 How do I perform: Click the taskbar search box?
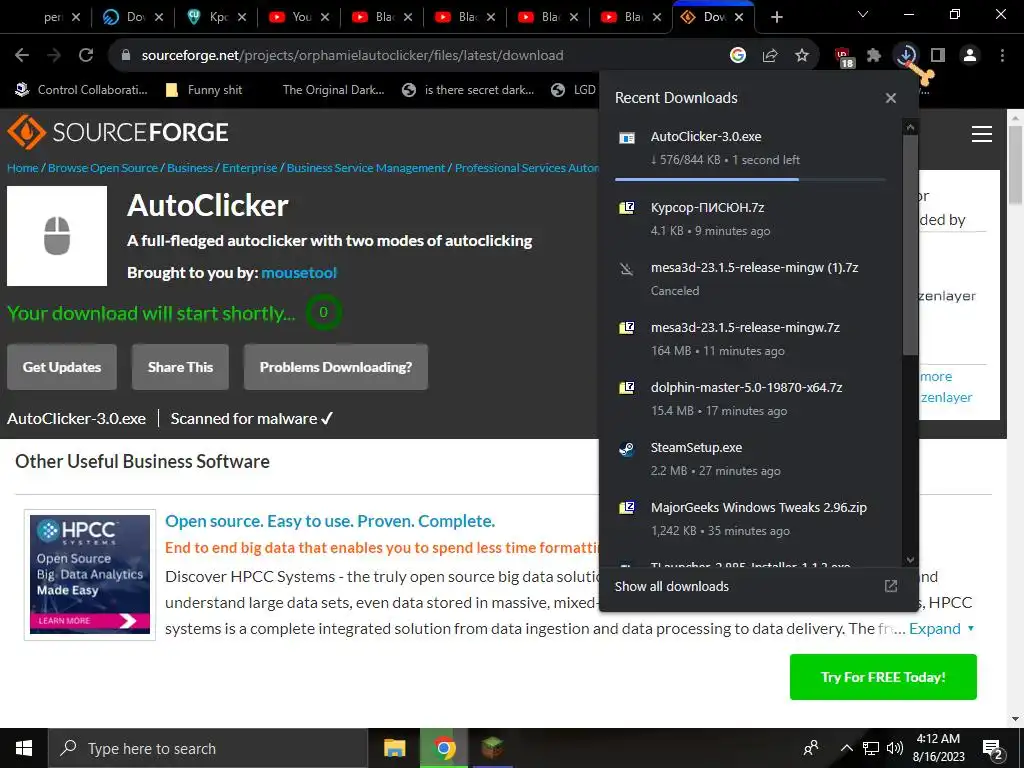tap(208, 748)
